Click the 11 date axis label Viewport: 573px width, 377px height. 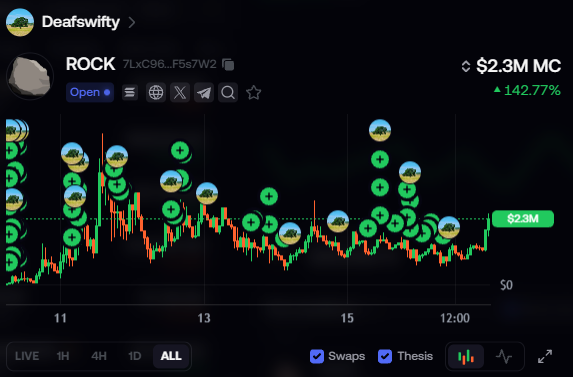pos(61,318)
